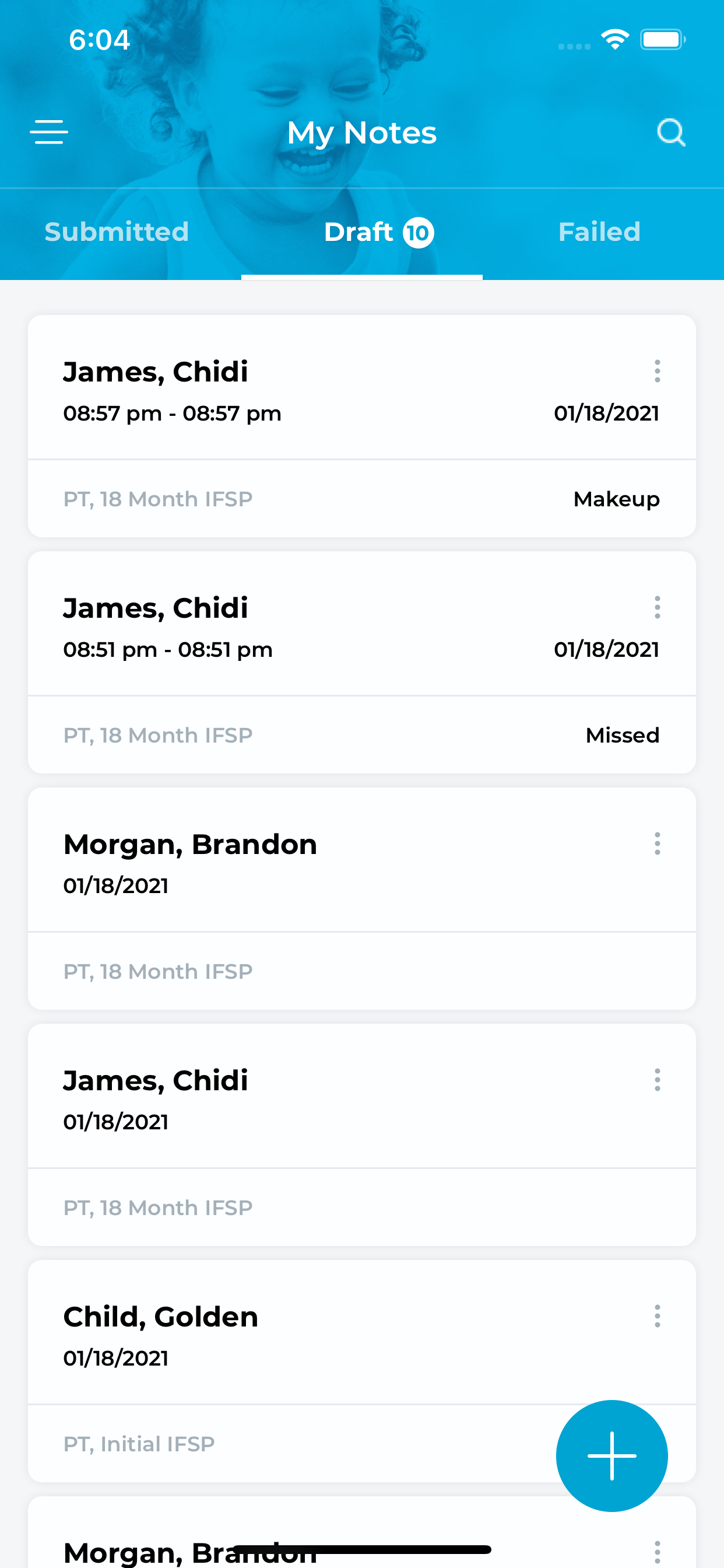Viewport: 724px width, 1568px height.
Task: Open options for James, Chidi 08:57 pm note
Action: (x=657, y=370)
